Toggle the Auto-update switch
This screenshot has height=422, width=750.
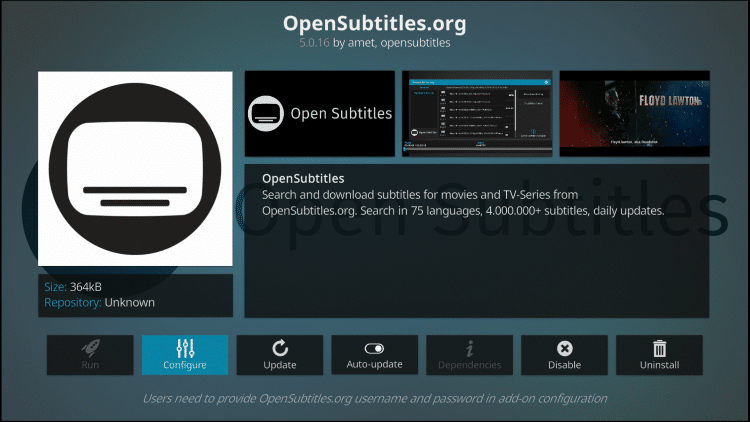coord(374,348)
